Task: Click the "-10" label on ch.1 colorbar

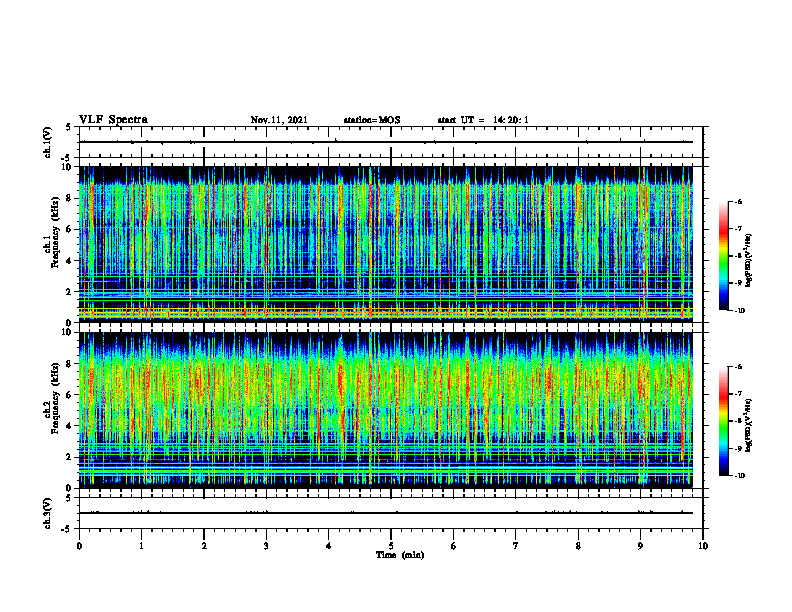Action: tap(739, 310)
